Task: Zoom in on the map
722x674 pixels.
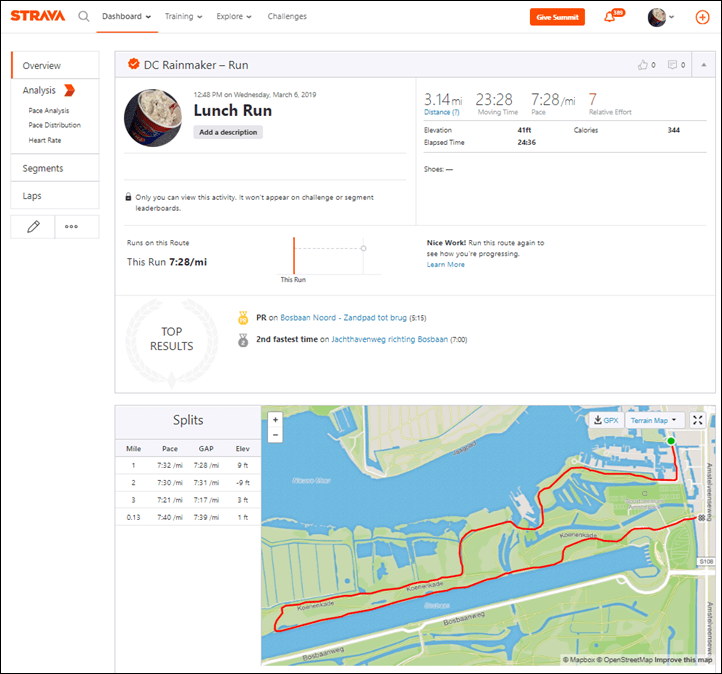Action: point(275,420)
